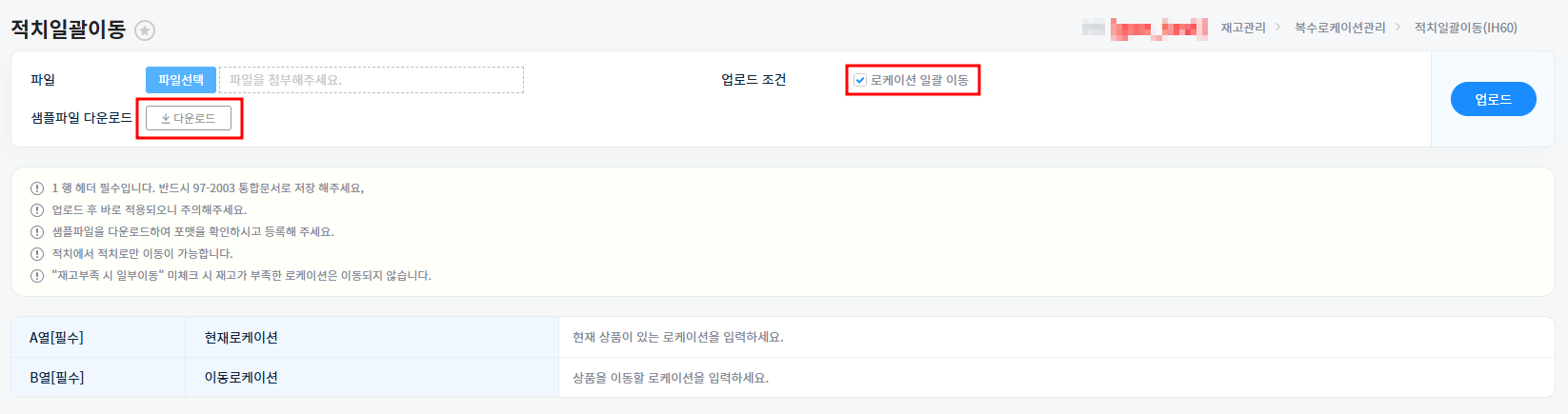This screenshot has width=1568, height=414.
Task: Click the 파일을 첨부해주세요 file field
Action: 371,80
